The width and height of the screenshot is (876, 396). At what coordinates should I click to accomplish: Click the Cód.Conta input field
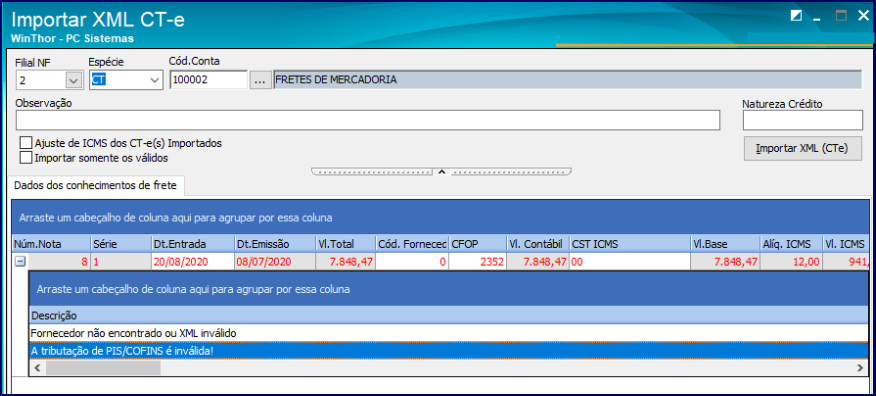pyautogui.click(x=208, y=80)
